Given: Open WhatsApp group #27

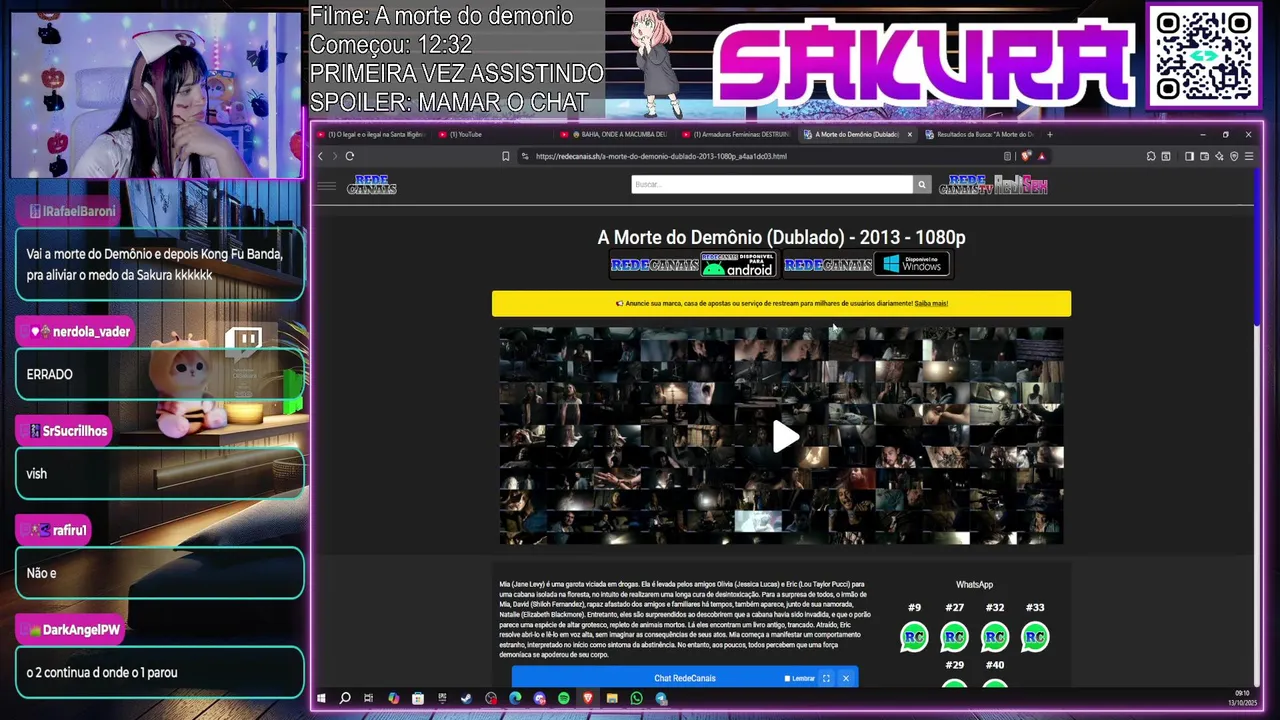Looking at the screenshot, I should coord(955,637).
